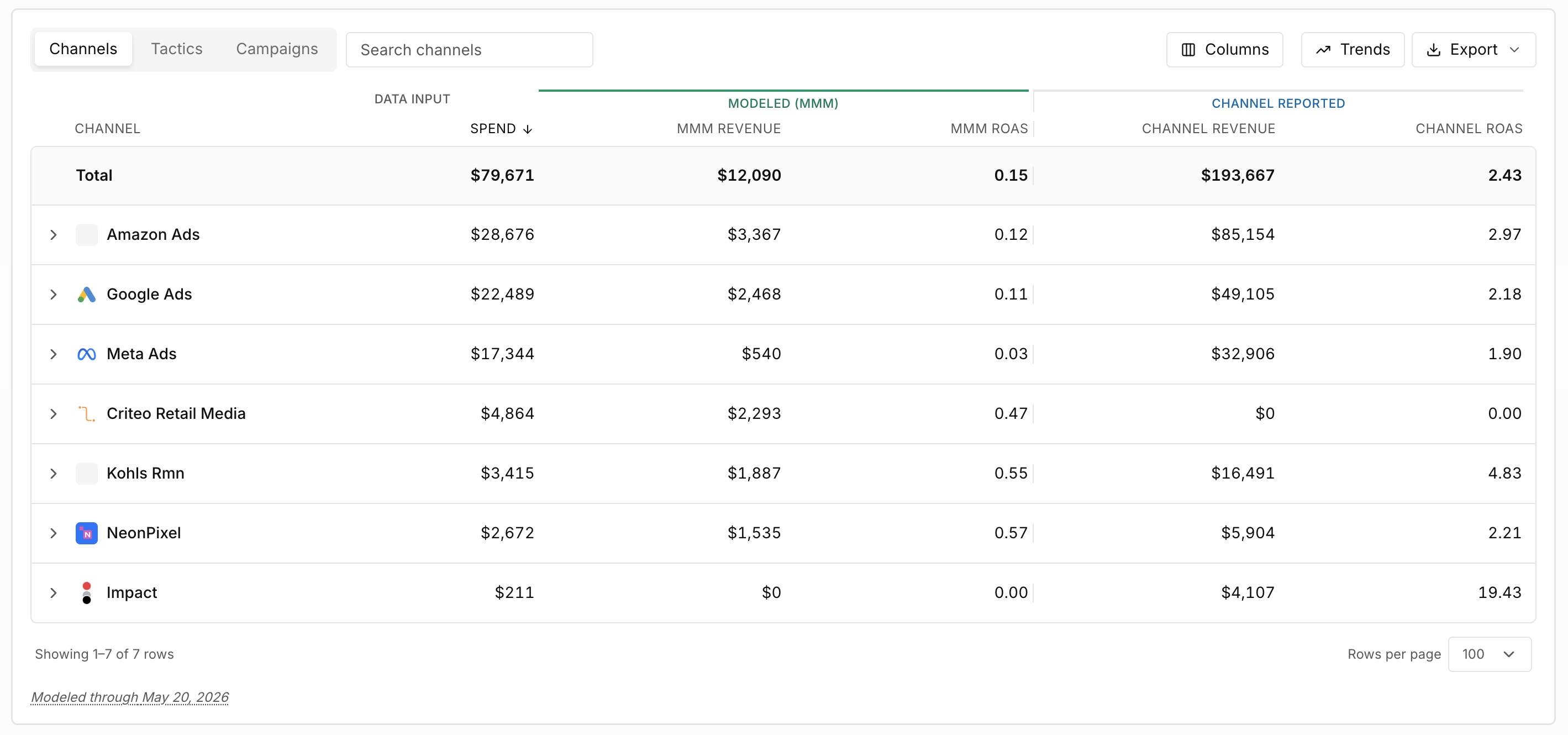This screenshot has width=1568, height=735.
Task: Sort by the Spend column arrow
Action: tap(528, 129)
